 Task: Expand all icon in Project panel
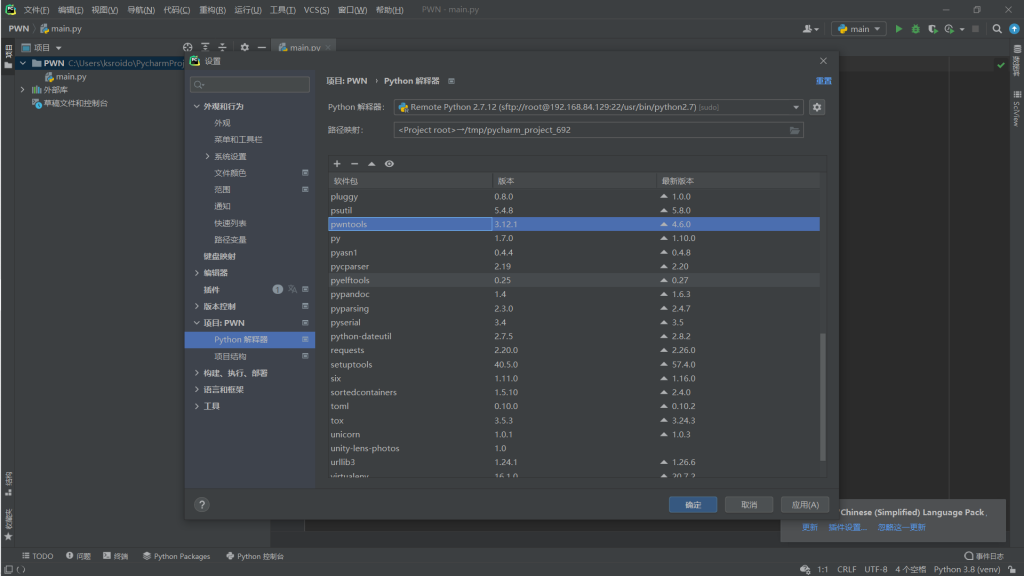pyautogui.click(x=205, y=47)
